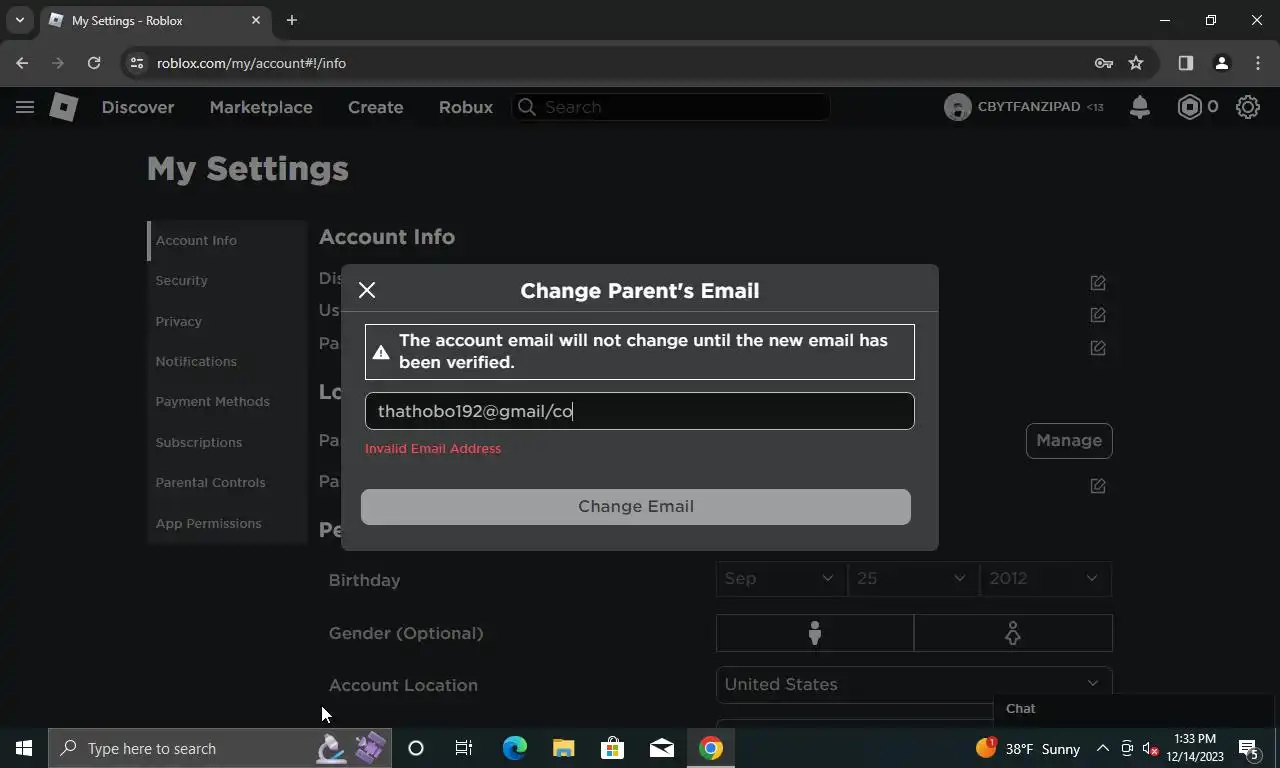Open the notifications bell
Viewport: 1280px width, 768px height.
click(x=1139, y=107)
